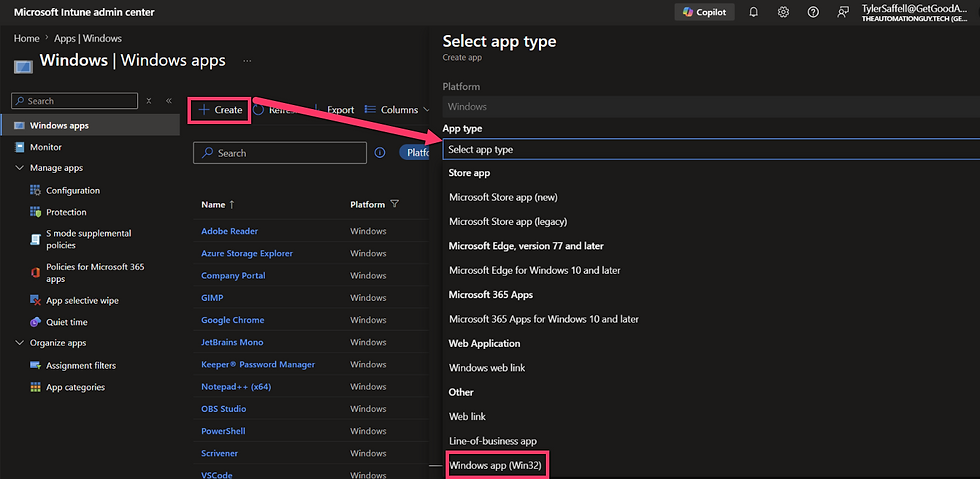
Task: Open the Select app type dropdown
Action: click(711, 150)
